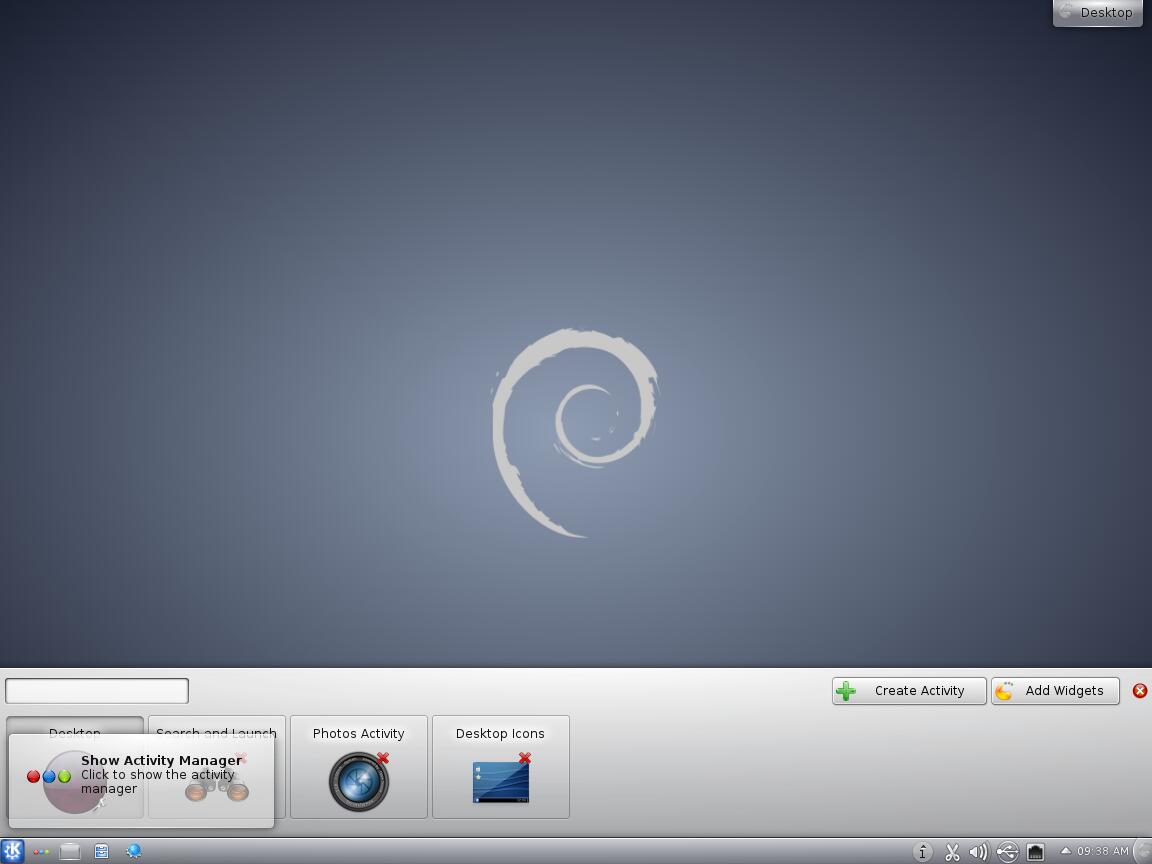The image size is (1152, 864).
Task: Open the notifications info tray icon
Action: pos(923,852)
